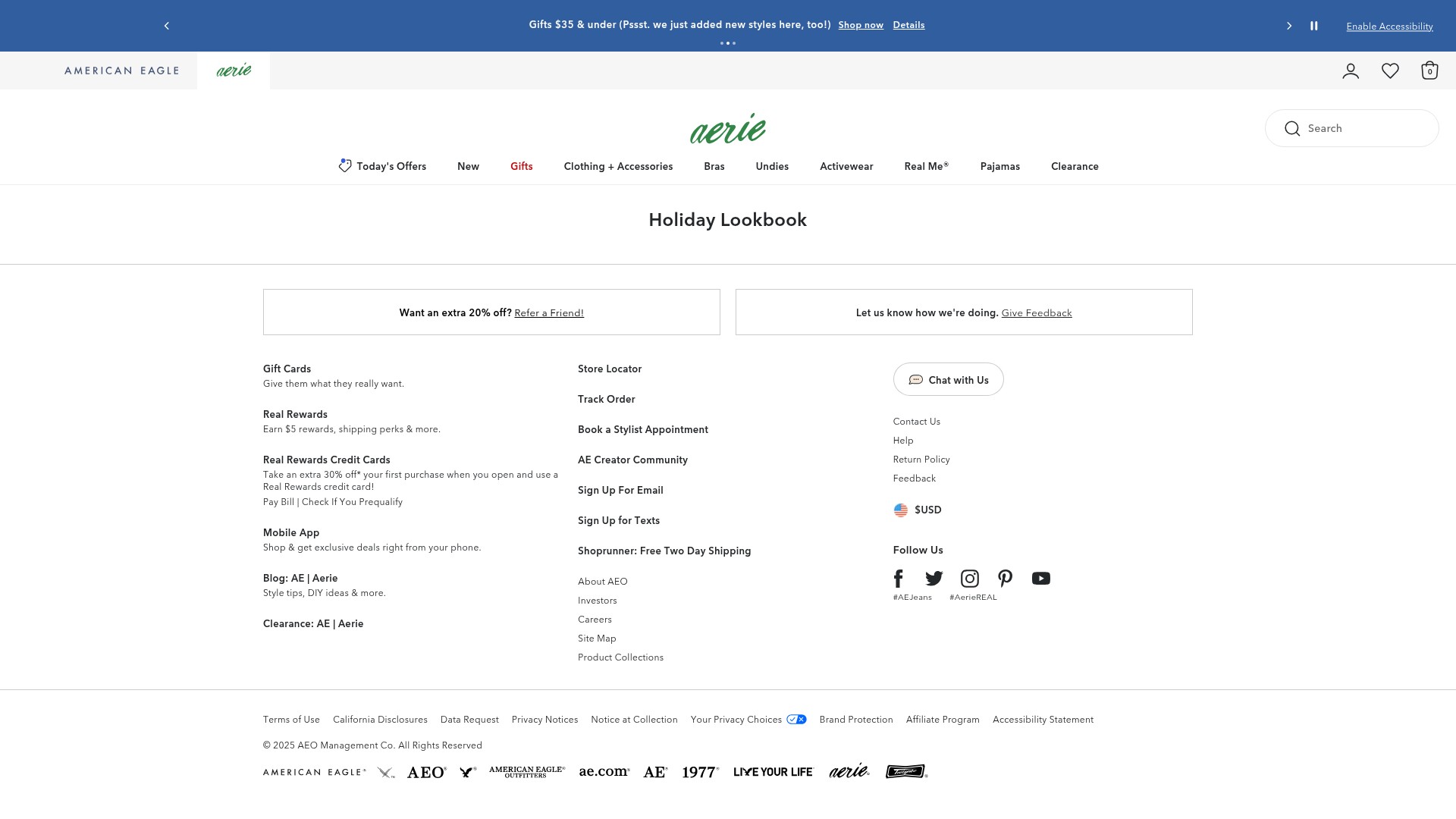
Task: Open the Gifts menu item
Action: click(522, 166)
